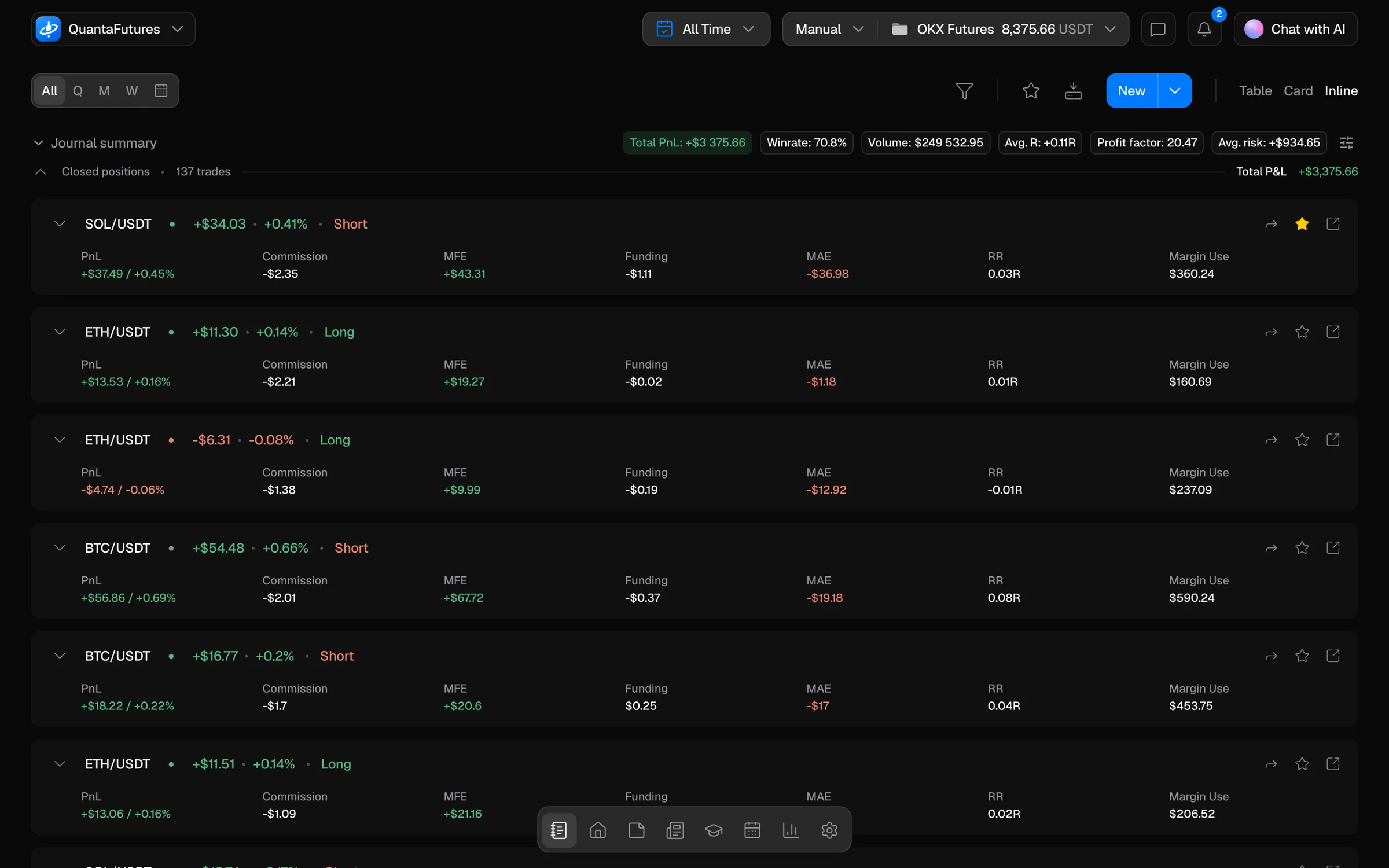Screen dimensions: 1389x868
Task: Star the ETH/USDT +$11.30 trade
Action: pos(1302,332)
